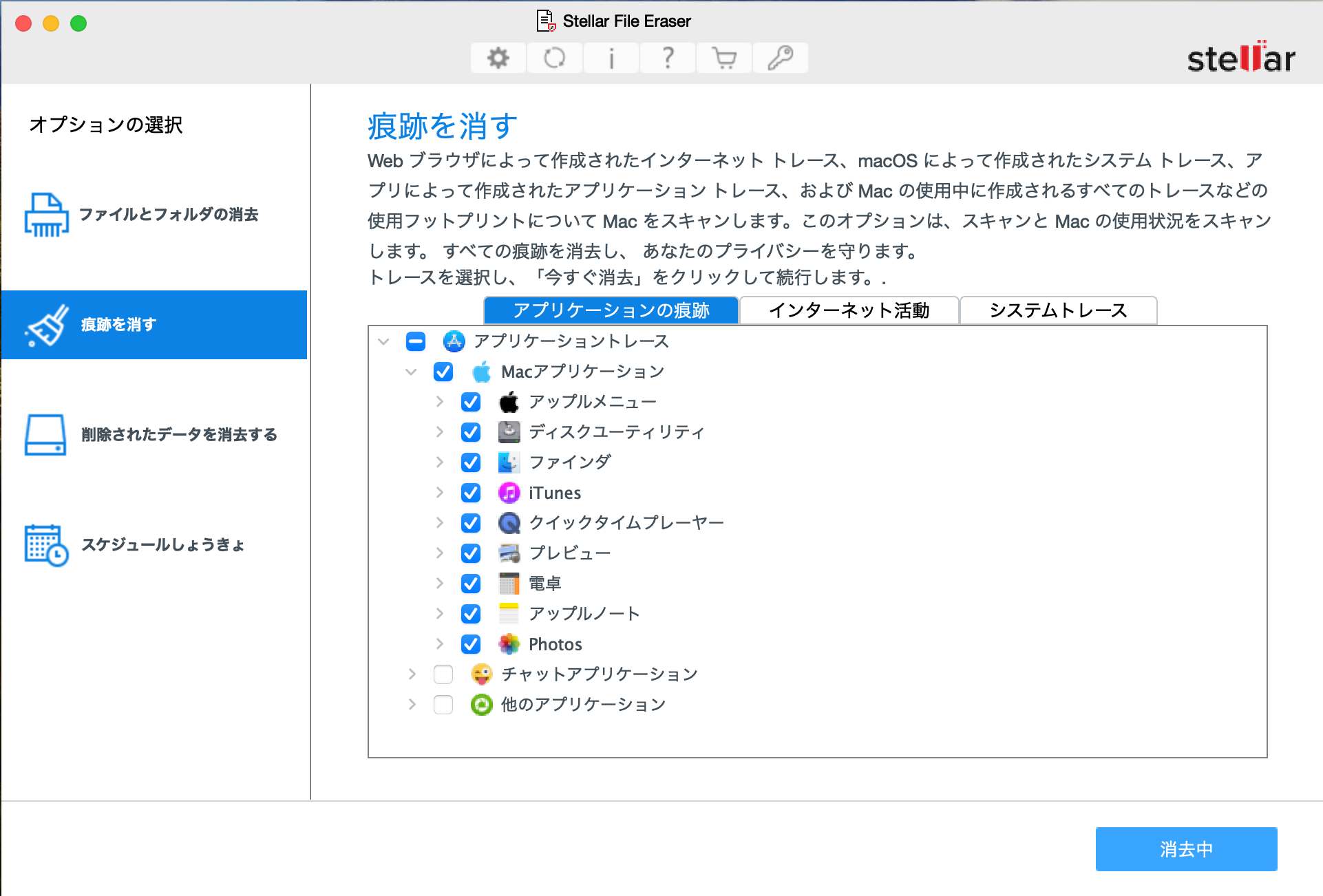Click the shredder icon for file erasing
This screenshot has height=896, width=1323.
click(x=46, y=215)
